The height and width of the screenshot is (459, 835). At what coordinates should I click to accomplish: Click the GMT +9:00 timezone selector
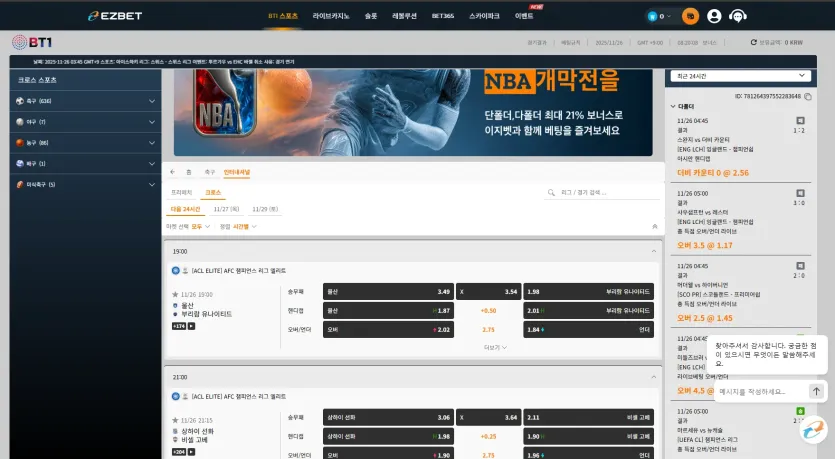pos(650,43)
